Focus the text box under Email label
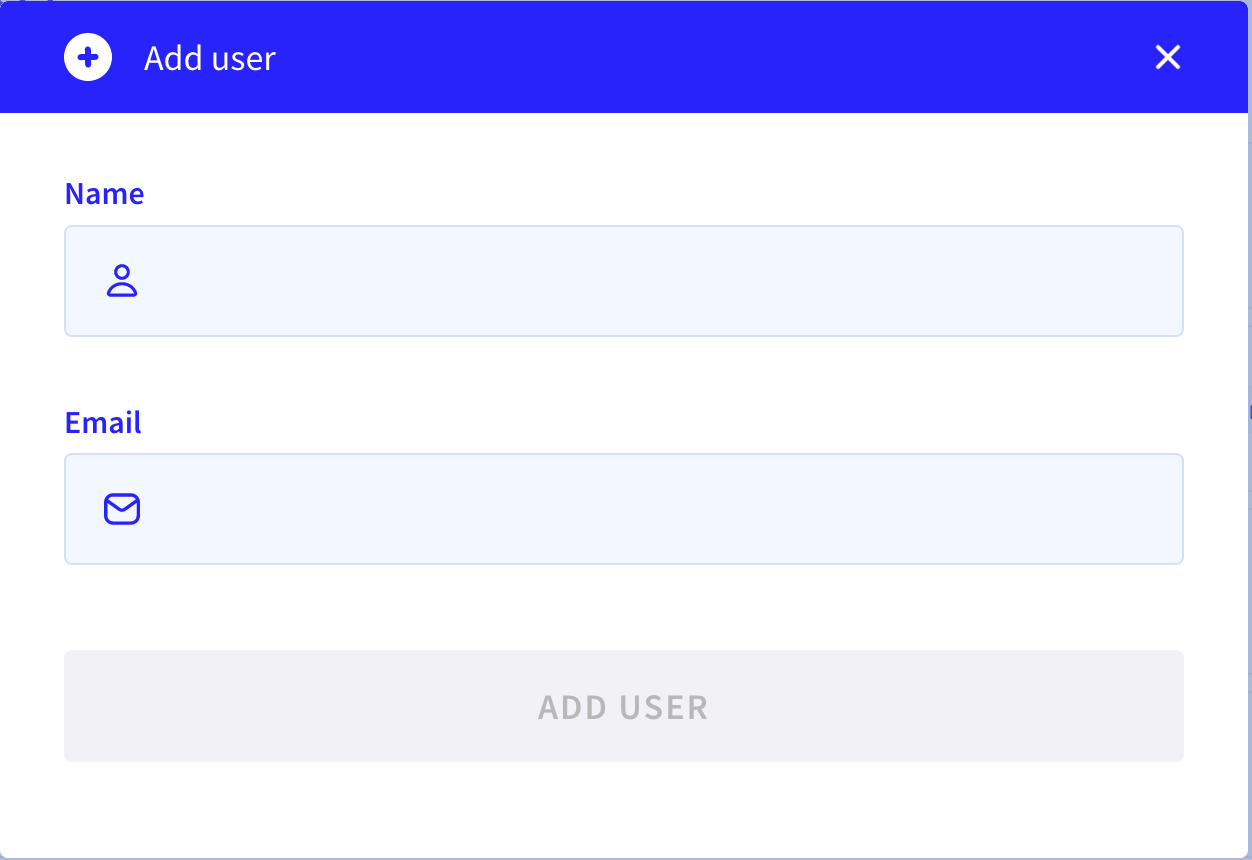This screenshot has height=860, width=1252. pyautogui.click(x=624, y=509)
